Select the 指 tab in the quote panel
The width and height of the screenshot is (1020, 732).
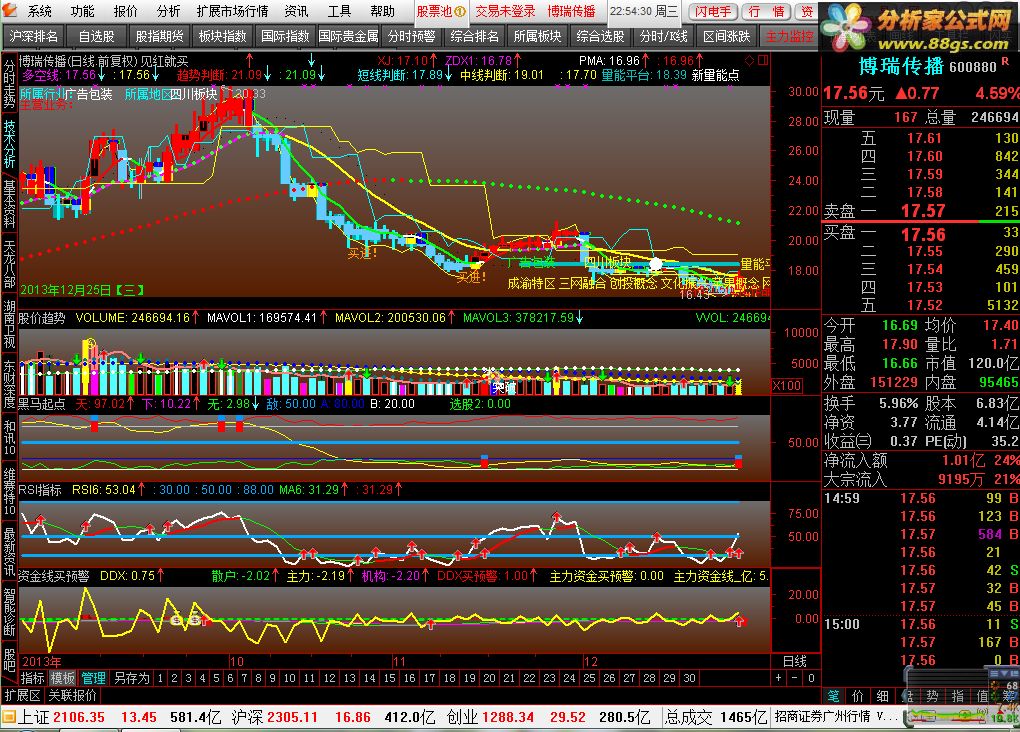957,696
